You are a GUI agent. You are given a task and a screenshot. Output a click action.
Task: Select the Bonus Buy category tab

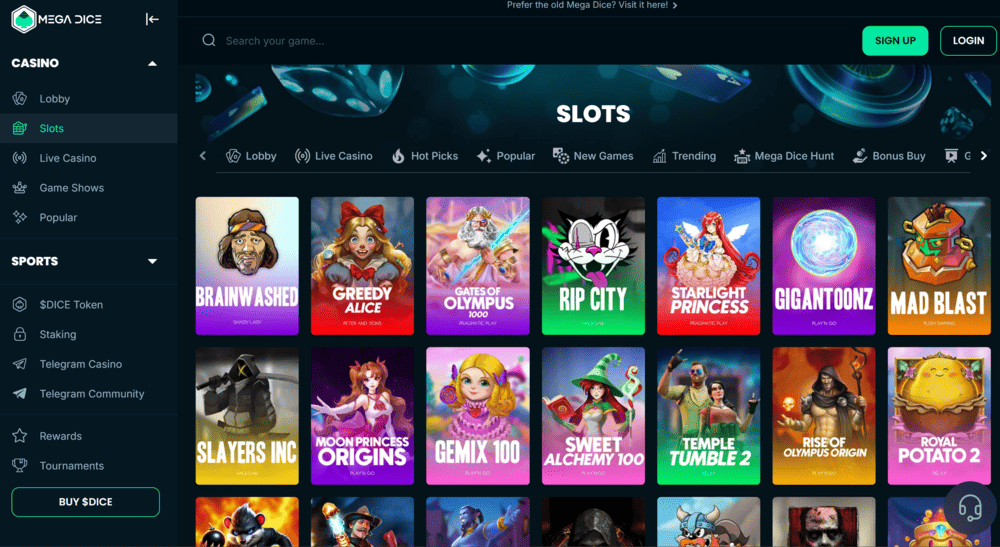coord(889,156)
